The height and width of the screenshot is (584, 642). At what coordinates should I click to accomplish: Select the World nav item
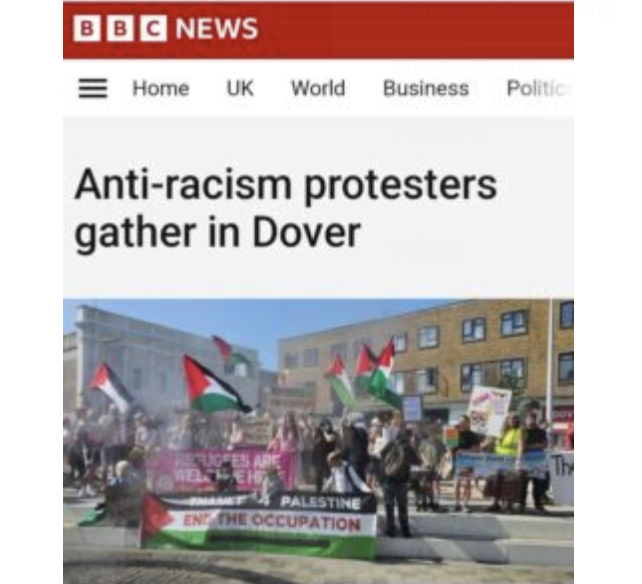click(x=318, y=88)
